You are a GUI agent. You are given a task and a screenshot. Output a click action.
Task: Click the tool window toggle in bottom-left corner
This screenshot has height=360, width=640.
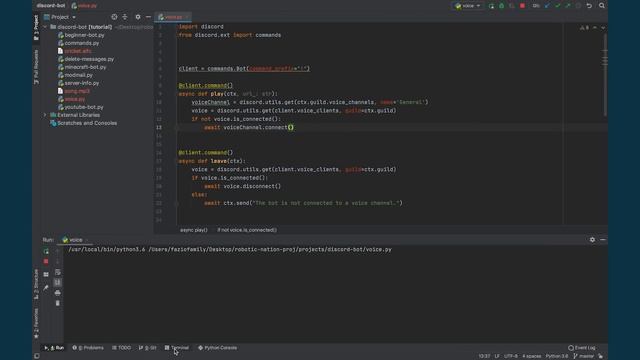click(37, 356)
